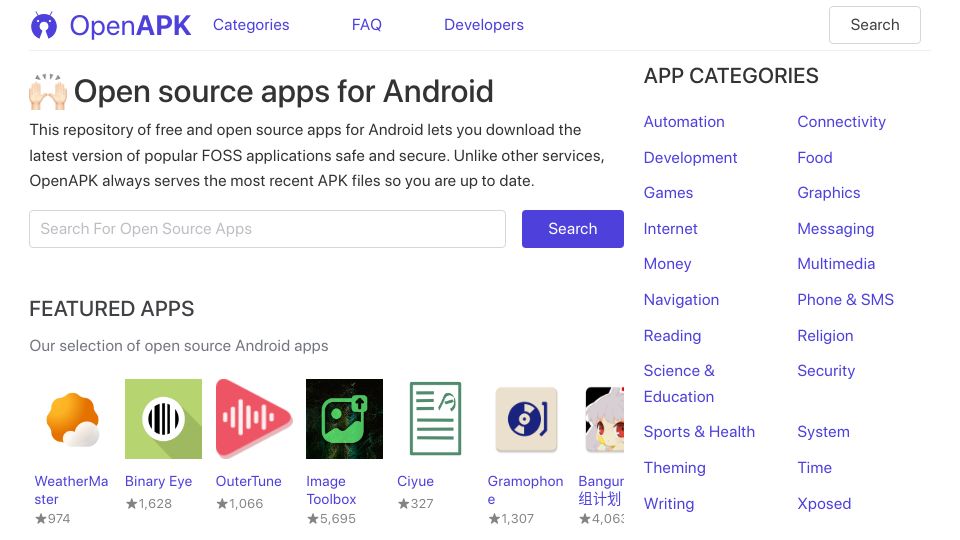Click the blue Search button
The image size is (960, 540).
pyautogui.click(x=572, y=229)
